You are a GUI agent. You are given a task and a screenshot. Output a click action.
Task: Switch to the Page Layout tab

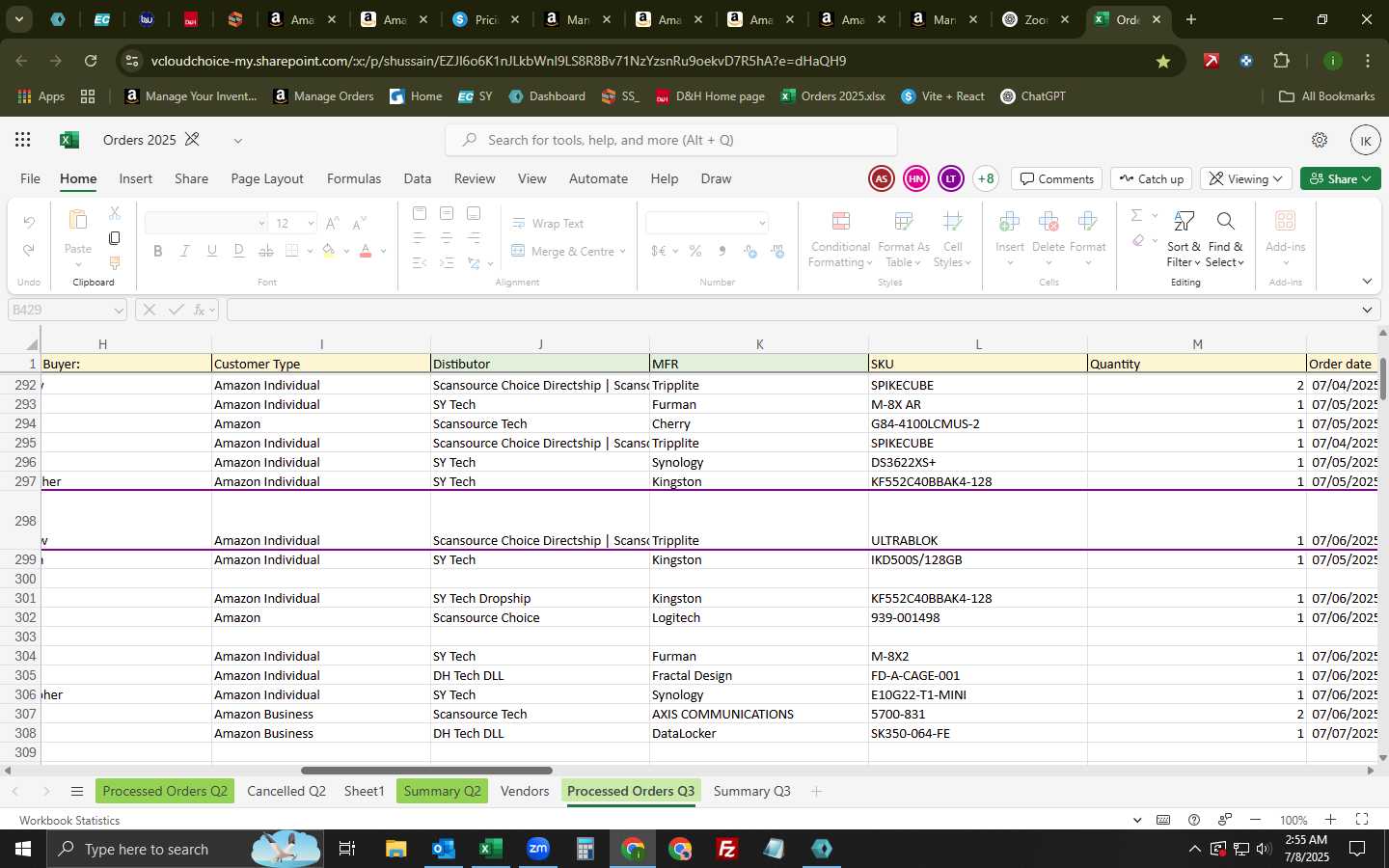tap(267, 178)
